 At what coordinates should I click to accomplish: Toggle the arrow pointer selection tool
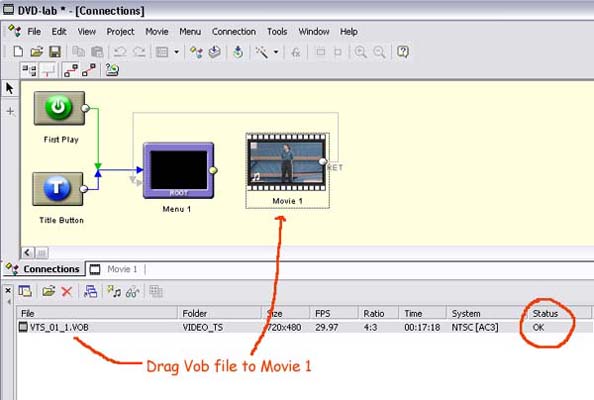click(9, 88)
